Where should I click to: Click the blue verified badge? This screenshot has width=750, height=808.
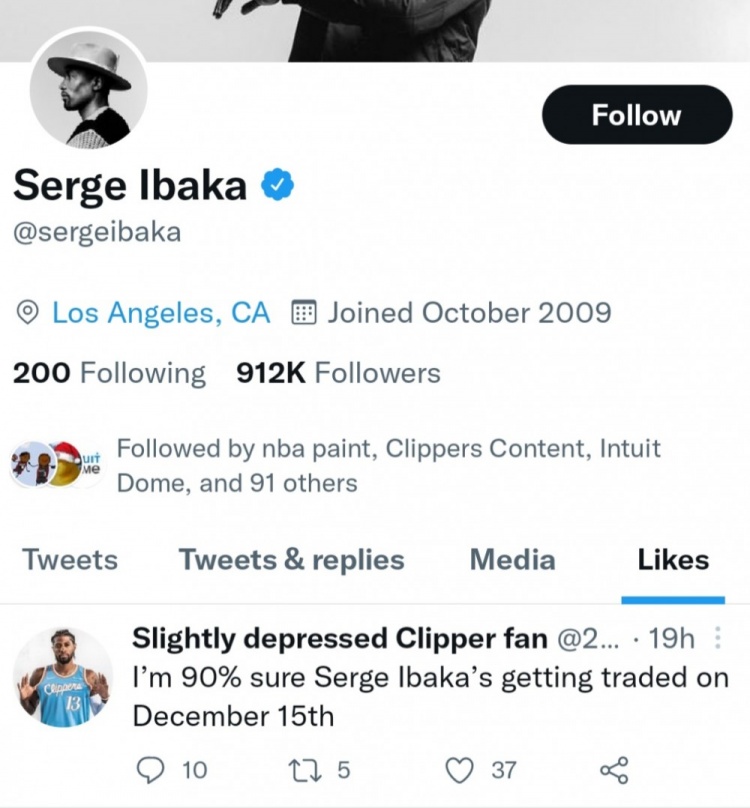point(276,184)
